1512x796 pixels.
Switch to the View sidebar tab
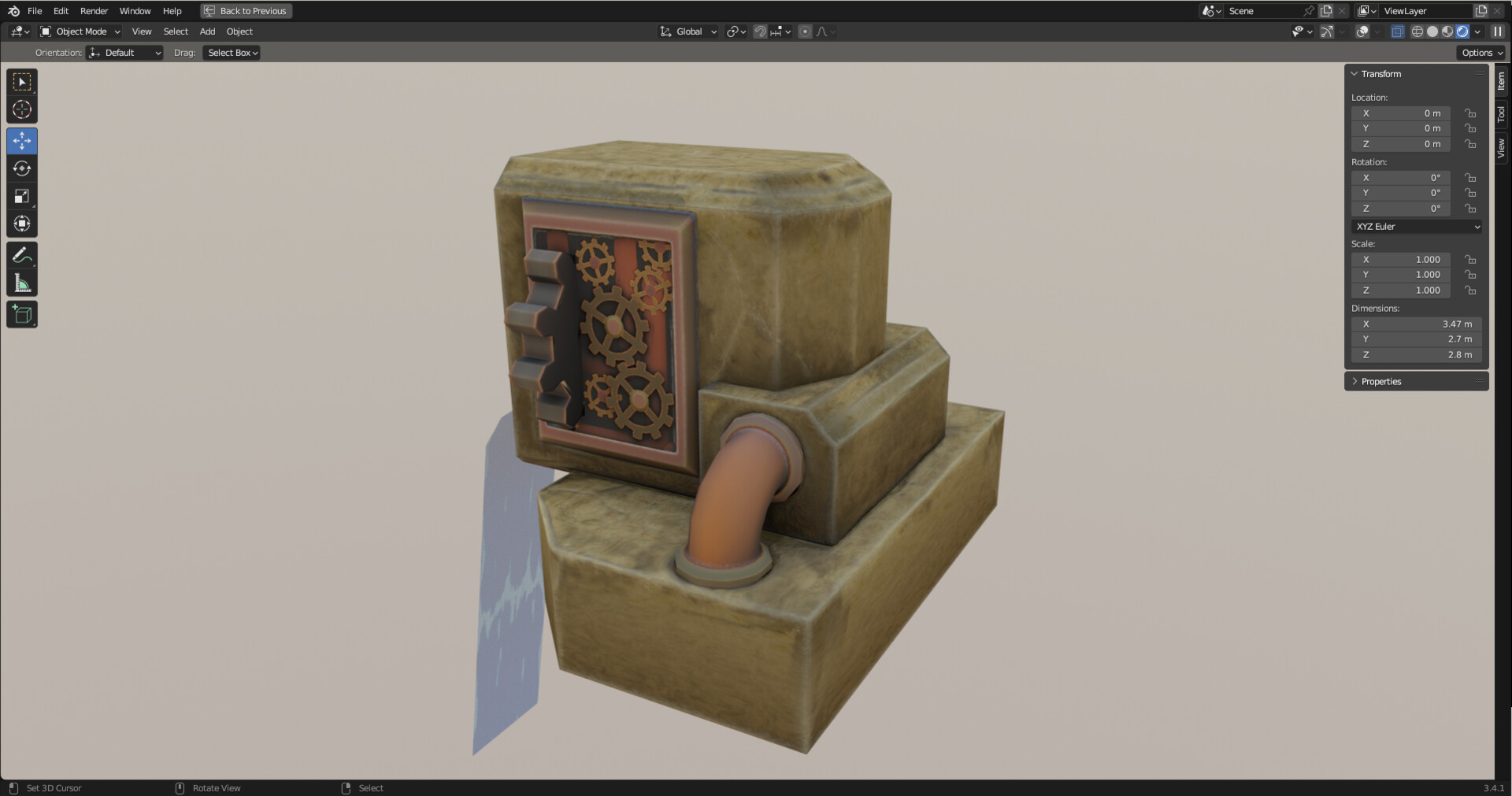(x=1501, y=147)
